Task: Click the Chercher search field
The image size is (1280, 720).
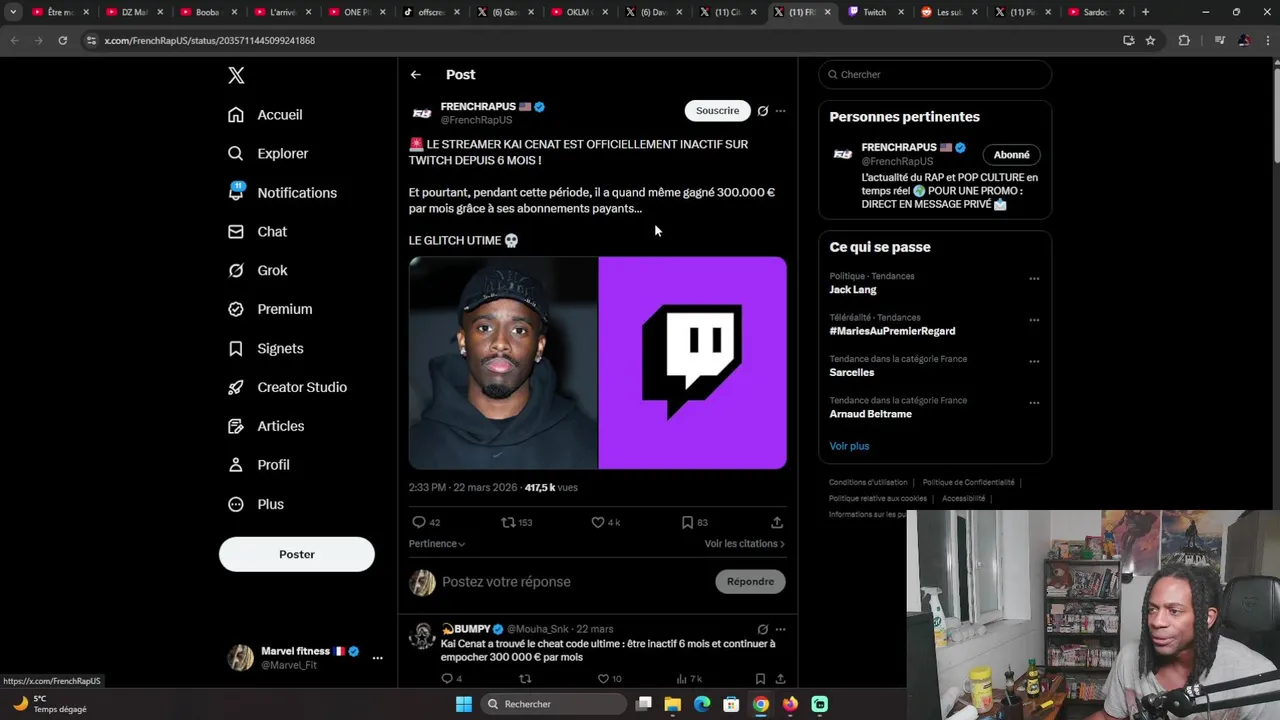Action: tap(935, 75)
